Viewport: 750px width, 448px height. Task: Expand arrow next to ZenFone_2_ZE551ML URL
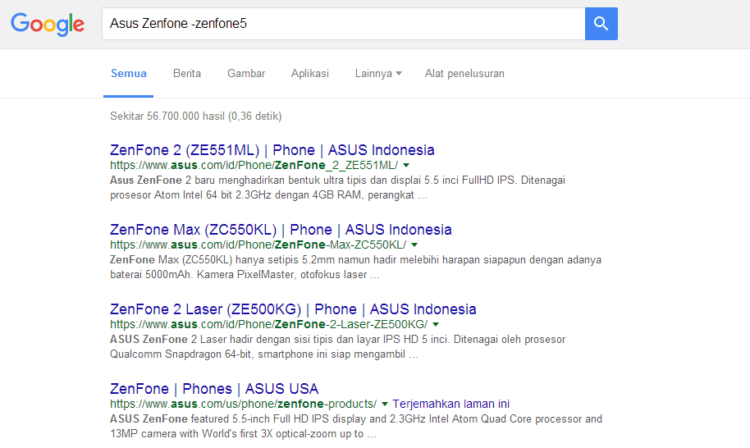click(x=406, y=165)
